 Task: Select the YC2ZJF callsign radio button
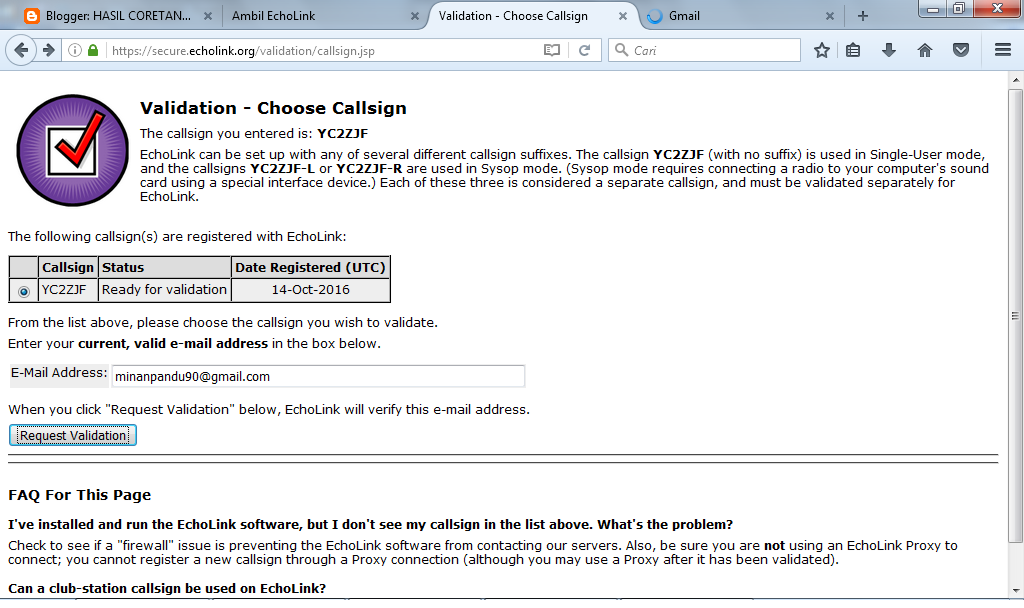click(x=24, y=291)
